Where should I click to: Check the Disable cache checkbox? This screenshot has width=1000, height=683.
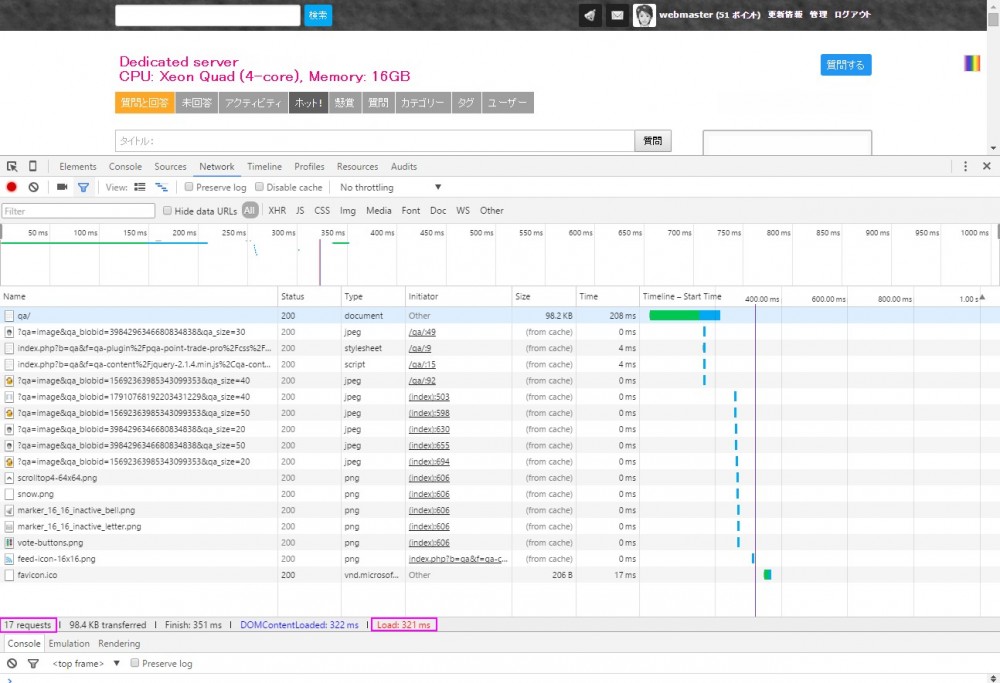pos(260,187)
